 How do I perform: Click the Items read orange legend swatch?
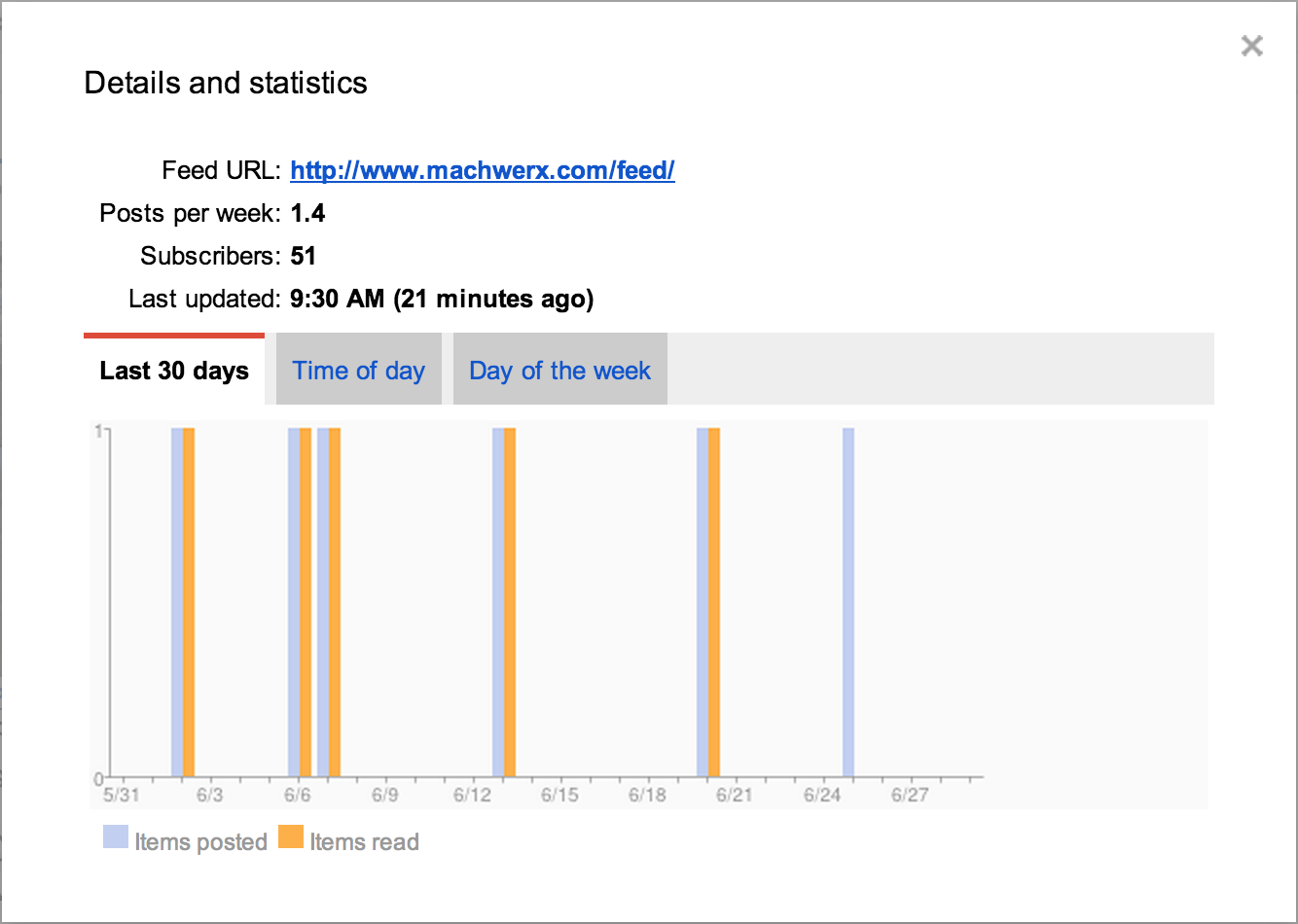pyautogui.click(x=291, y=836)
